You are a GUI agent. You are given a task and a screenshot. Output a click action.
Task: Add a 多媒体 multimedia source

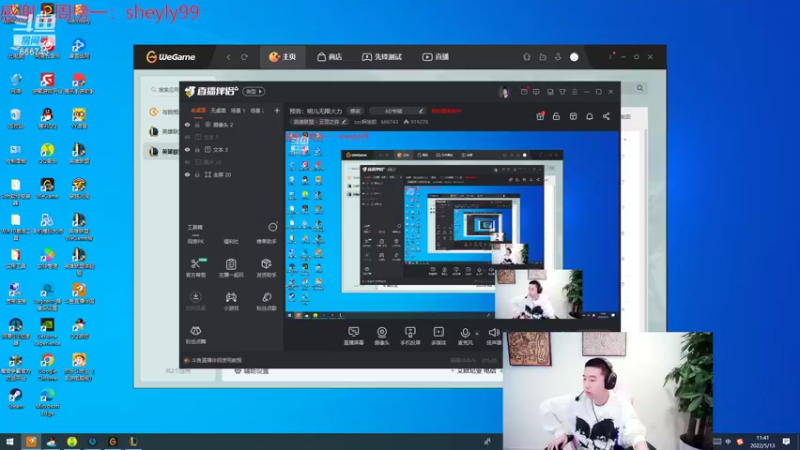point(438,336)
